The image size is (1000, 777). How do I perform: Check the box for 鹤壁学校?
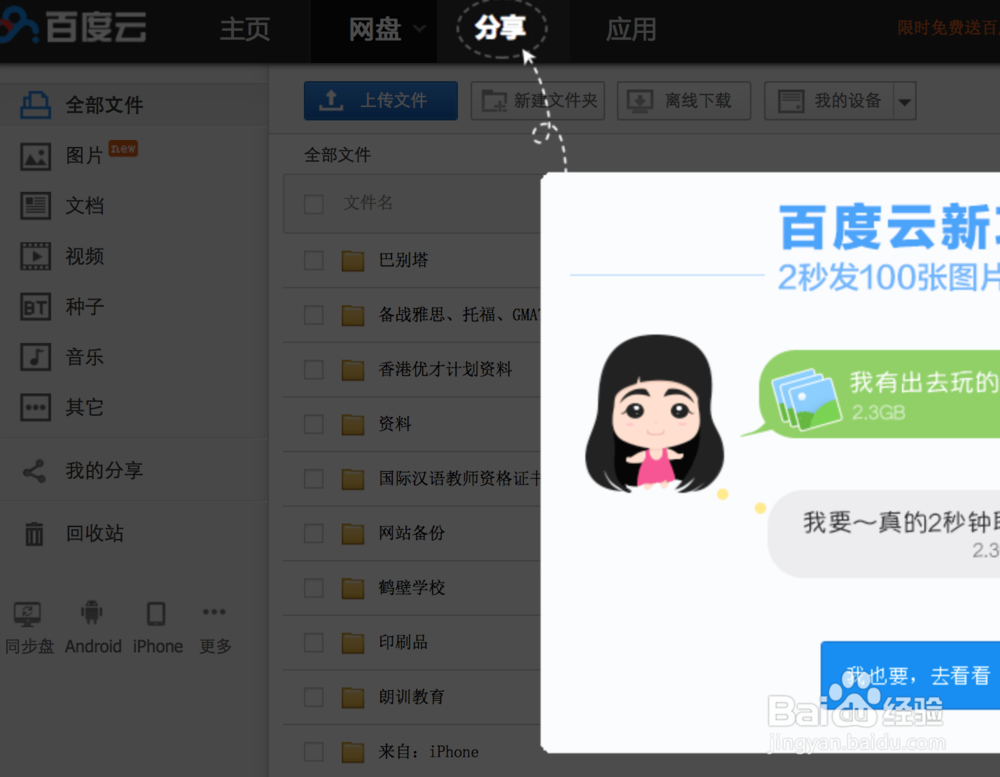[x=314, y=588]
